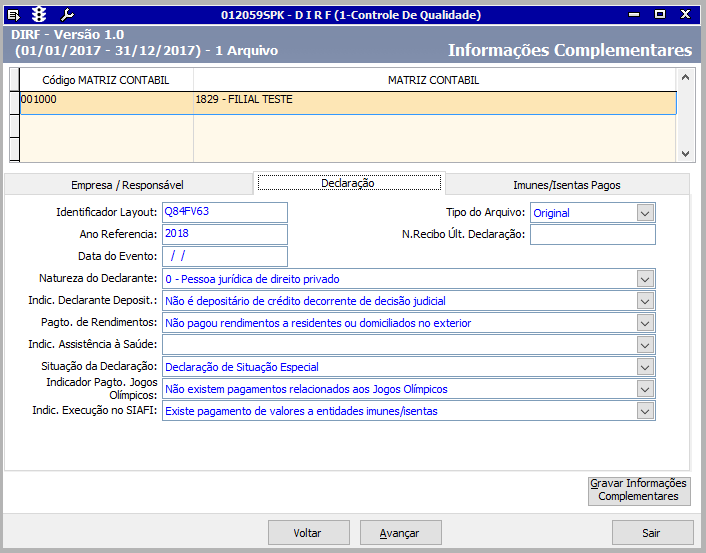Open Indic. Assistência à Saúde dropdown
Viewport: 706px width, 553px height.
[645, 345]
